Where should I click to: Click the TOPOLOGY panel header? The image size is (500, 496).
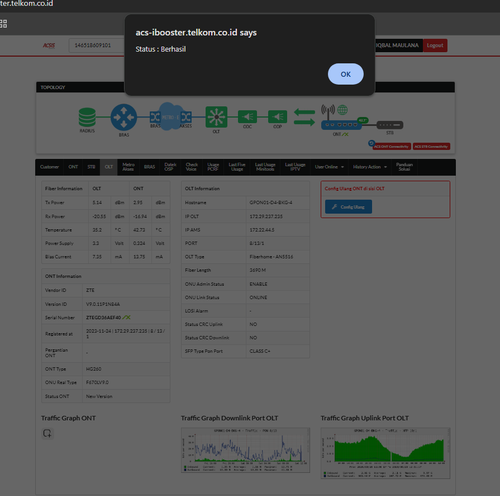245,87
